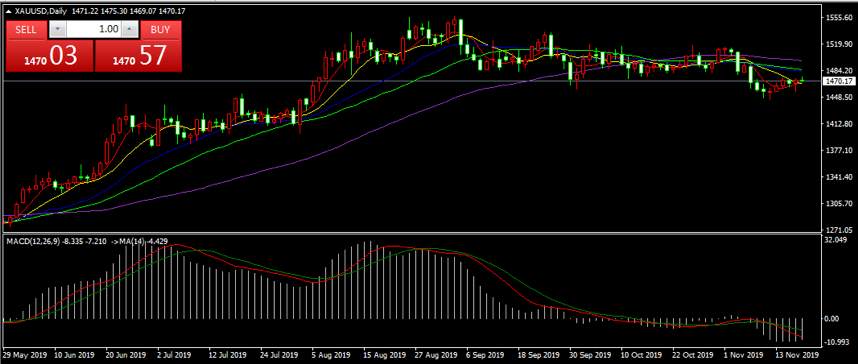The width and height of the screenshot is (858, 364).
Task: Select the 1.00 volume input field
Action: click(x=94, y=30)
